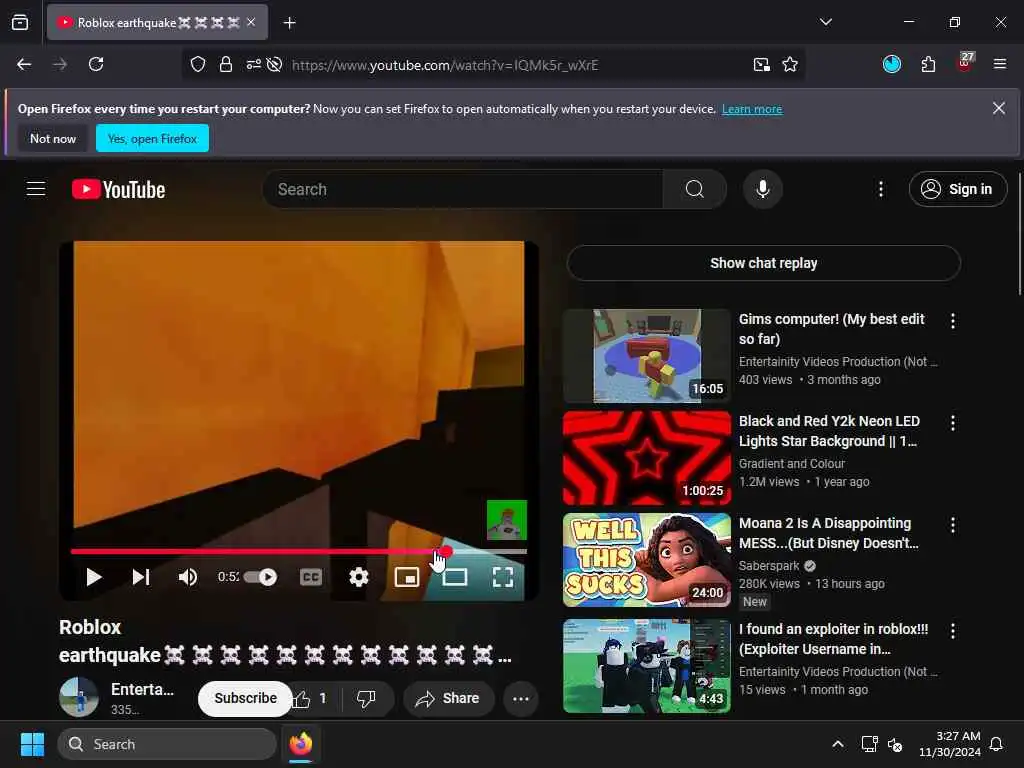
Task: Go to YouTube home via logo
Action: click(x=118, y=189)
